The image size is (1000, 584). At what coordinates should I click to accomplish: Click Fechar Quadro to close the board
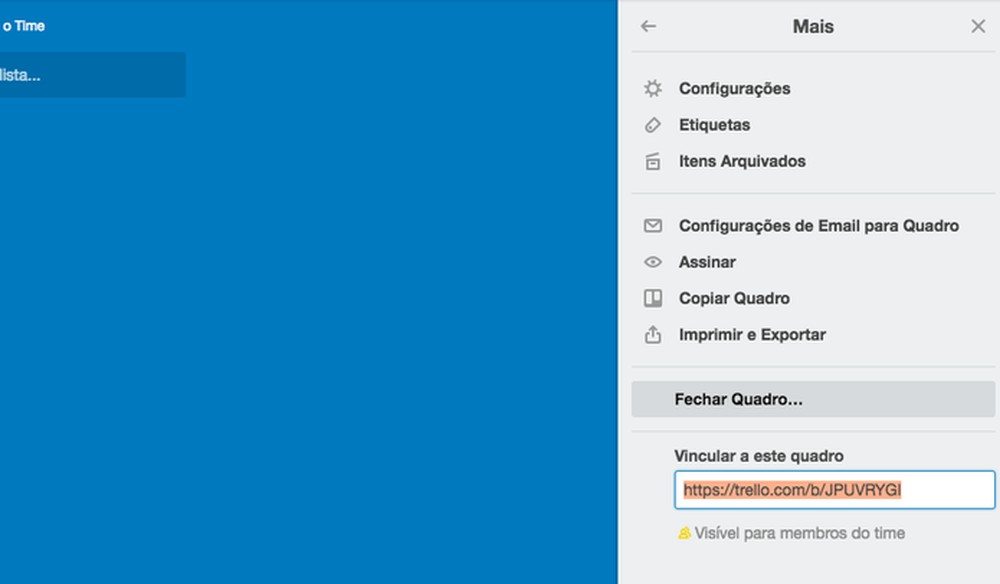click(x=738, y=399)
